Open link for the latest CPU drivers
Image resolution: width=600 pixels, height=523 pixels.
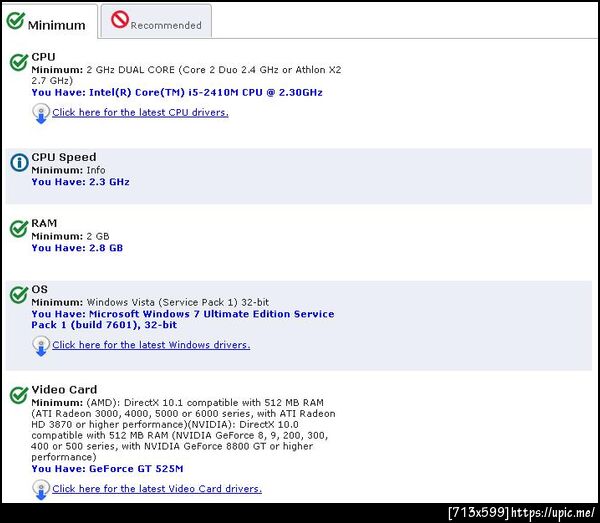pos(140,112)
